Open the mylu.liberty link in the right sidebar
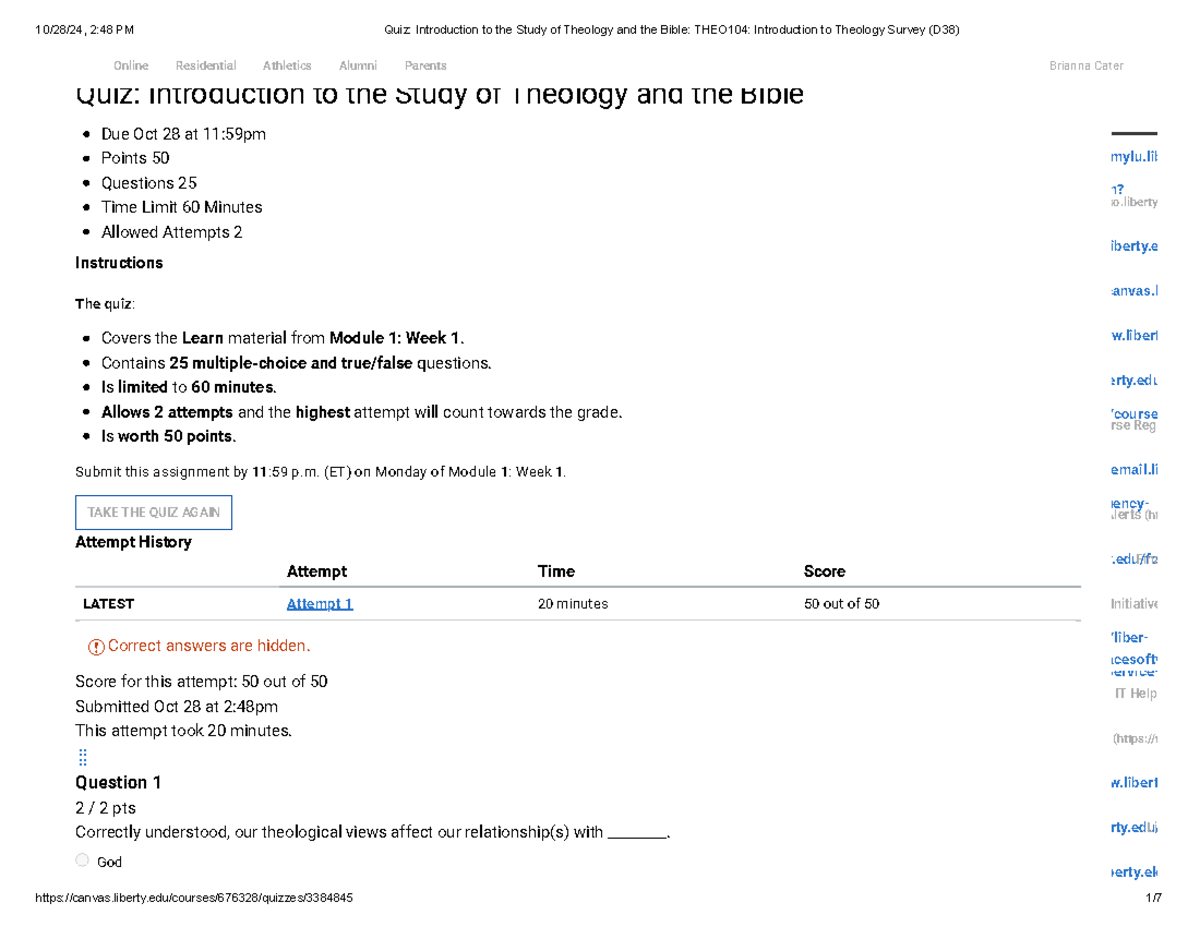 (x=1135, y=157)
